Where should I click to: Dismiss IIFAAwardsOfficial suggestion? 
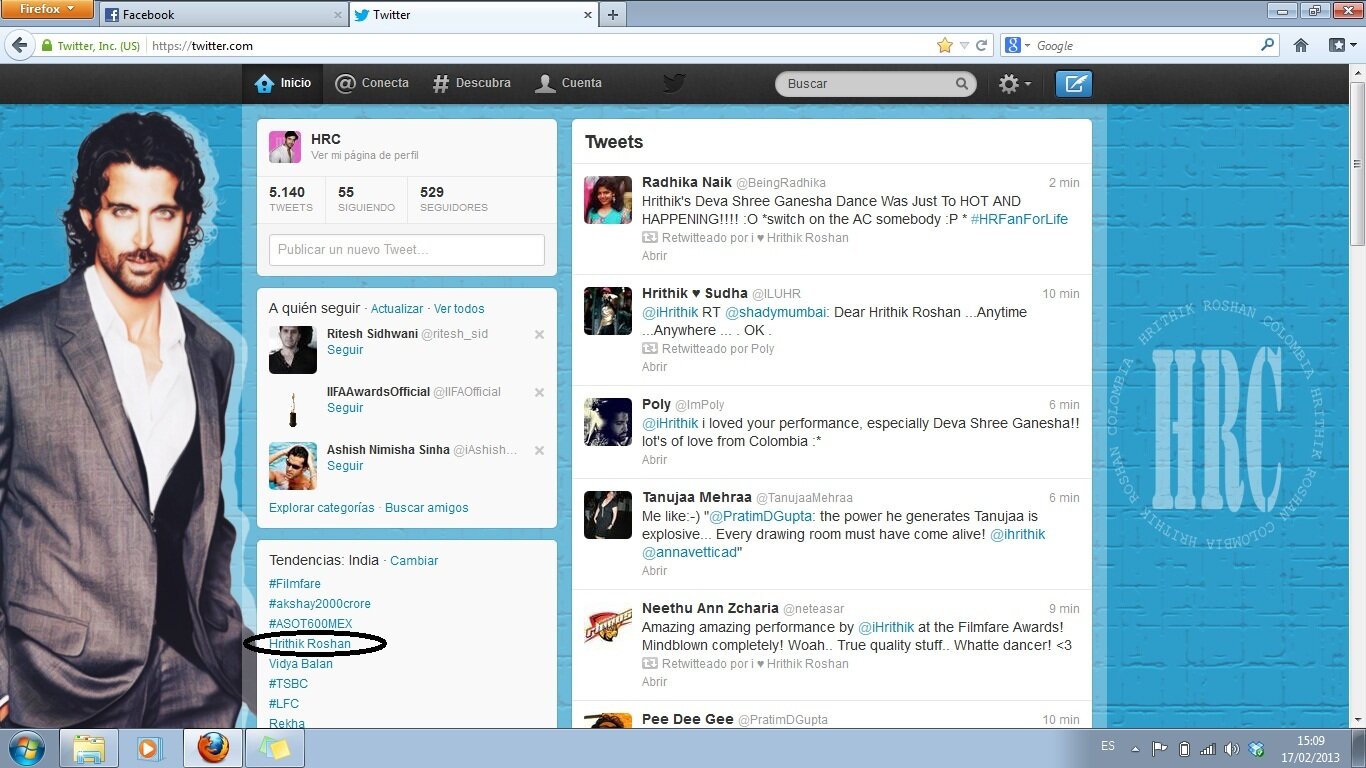[x=539, y=392]
